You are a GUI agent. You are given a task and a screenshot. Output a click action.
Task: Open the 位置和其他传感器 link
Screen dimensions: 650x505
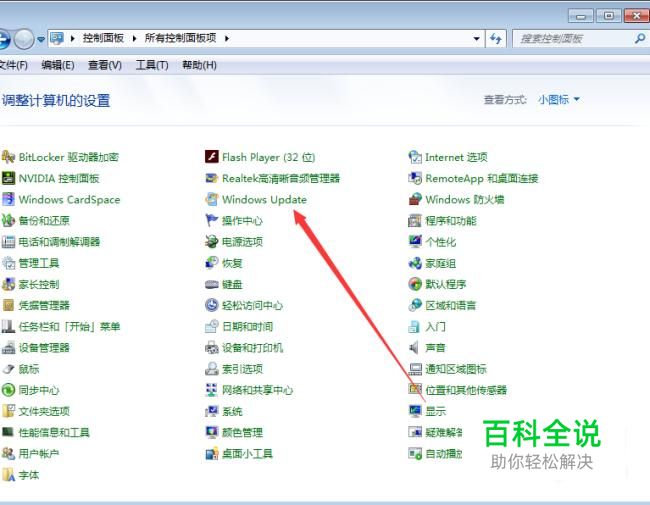(466, 390)
